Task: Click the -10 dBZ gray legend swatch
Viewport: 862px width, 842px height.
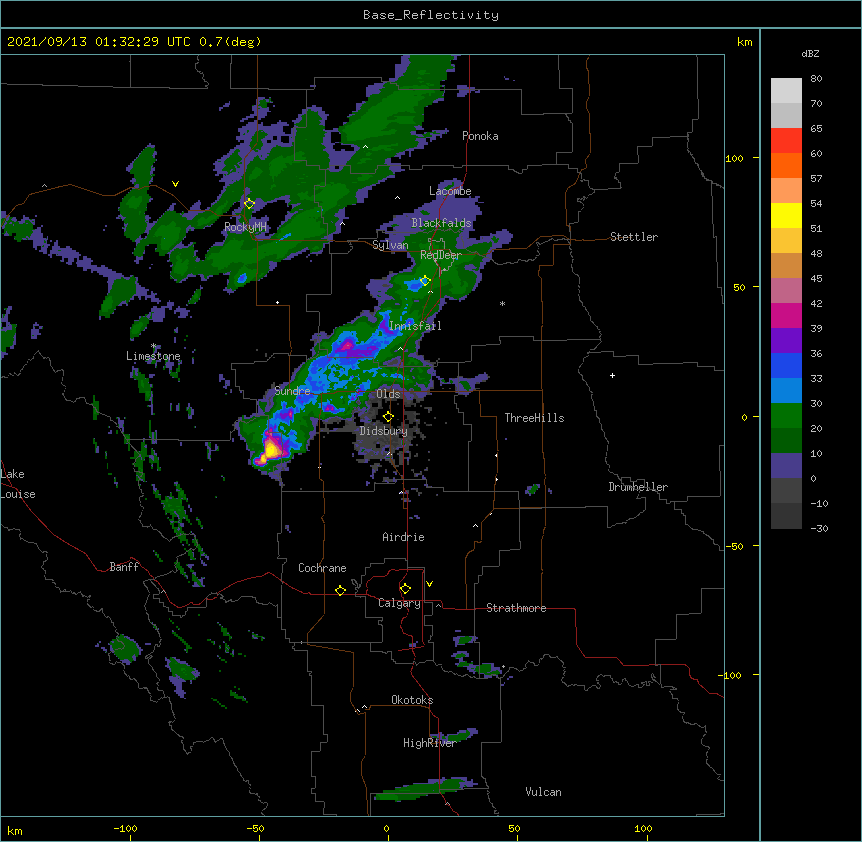Action: 786,516
